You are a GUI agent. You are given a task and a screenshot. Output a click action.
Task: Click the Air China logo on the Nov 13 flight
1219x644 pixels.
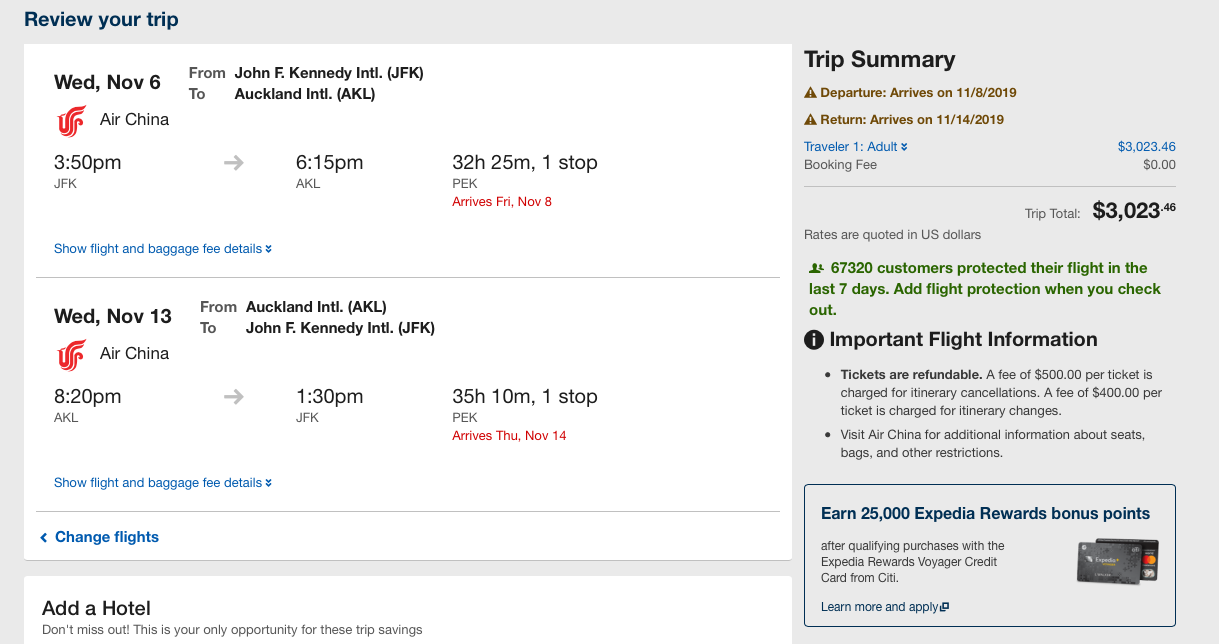click(71, 354)
